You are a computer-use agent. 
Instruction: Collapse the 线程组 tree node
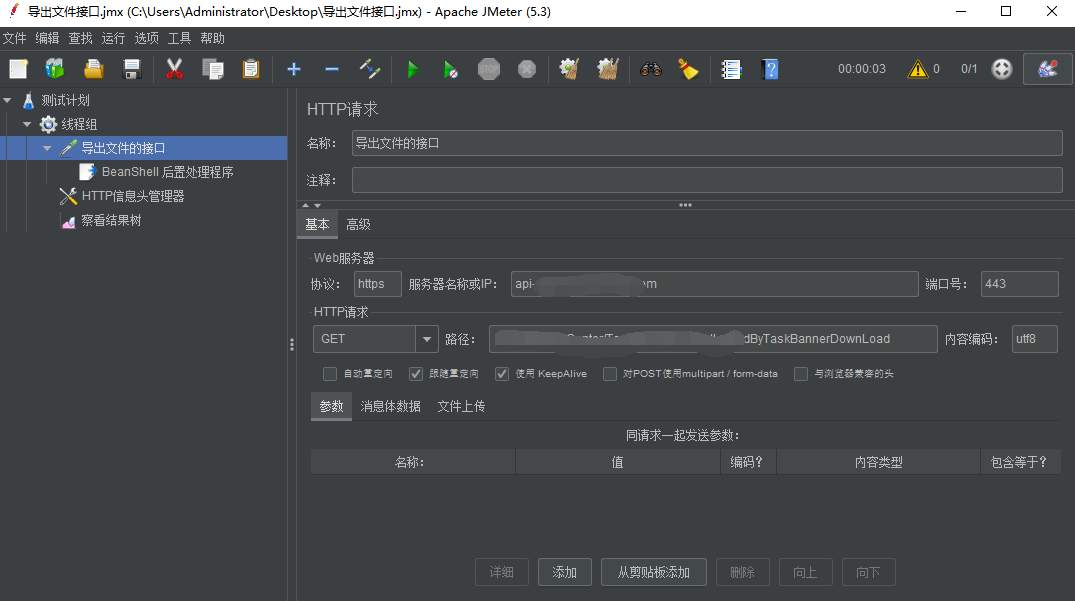tap(27, 124)
